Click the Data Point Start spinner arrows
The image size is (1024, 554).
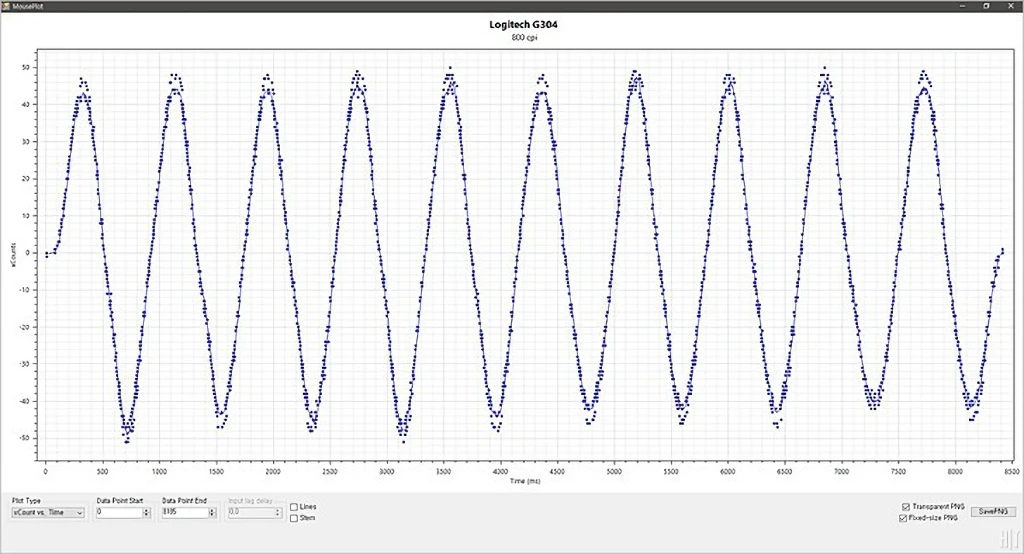coord(147,513)
